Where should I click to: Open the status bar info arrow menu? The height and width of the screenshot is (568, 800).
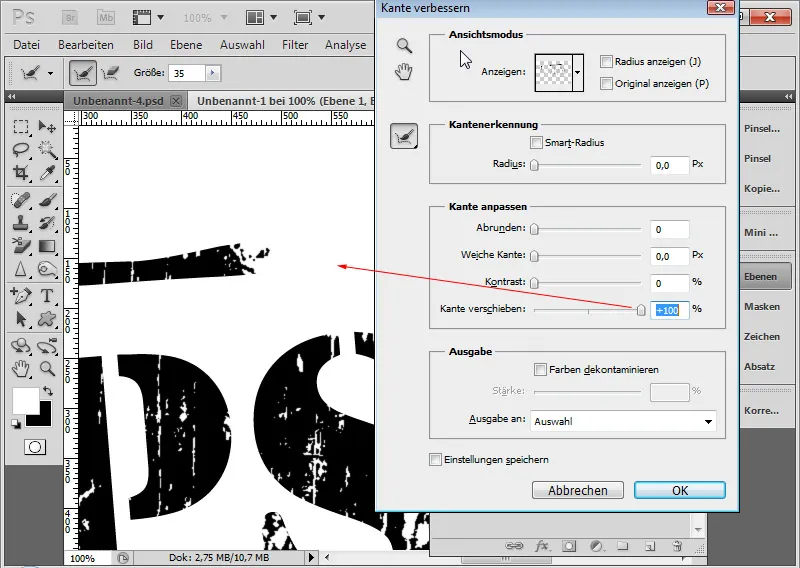312,557
